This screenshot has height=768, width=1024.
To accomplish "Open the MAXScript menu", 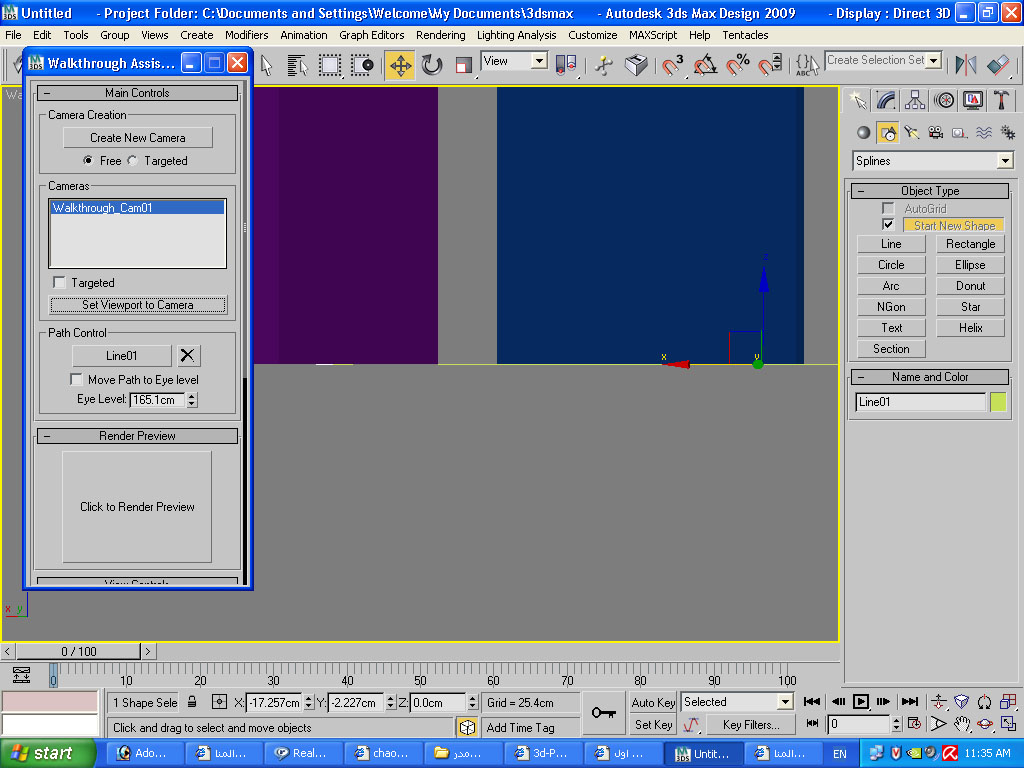I will tap(653, 35).
